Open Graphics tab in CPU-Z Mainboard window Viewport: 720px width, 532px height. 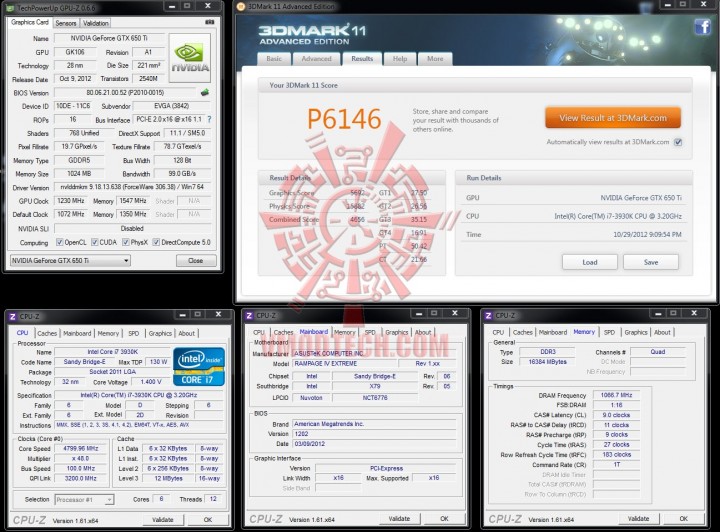point(397,332)
